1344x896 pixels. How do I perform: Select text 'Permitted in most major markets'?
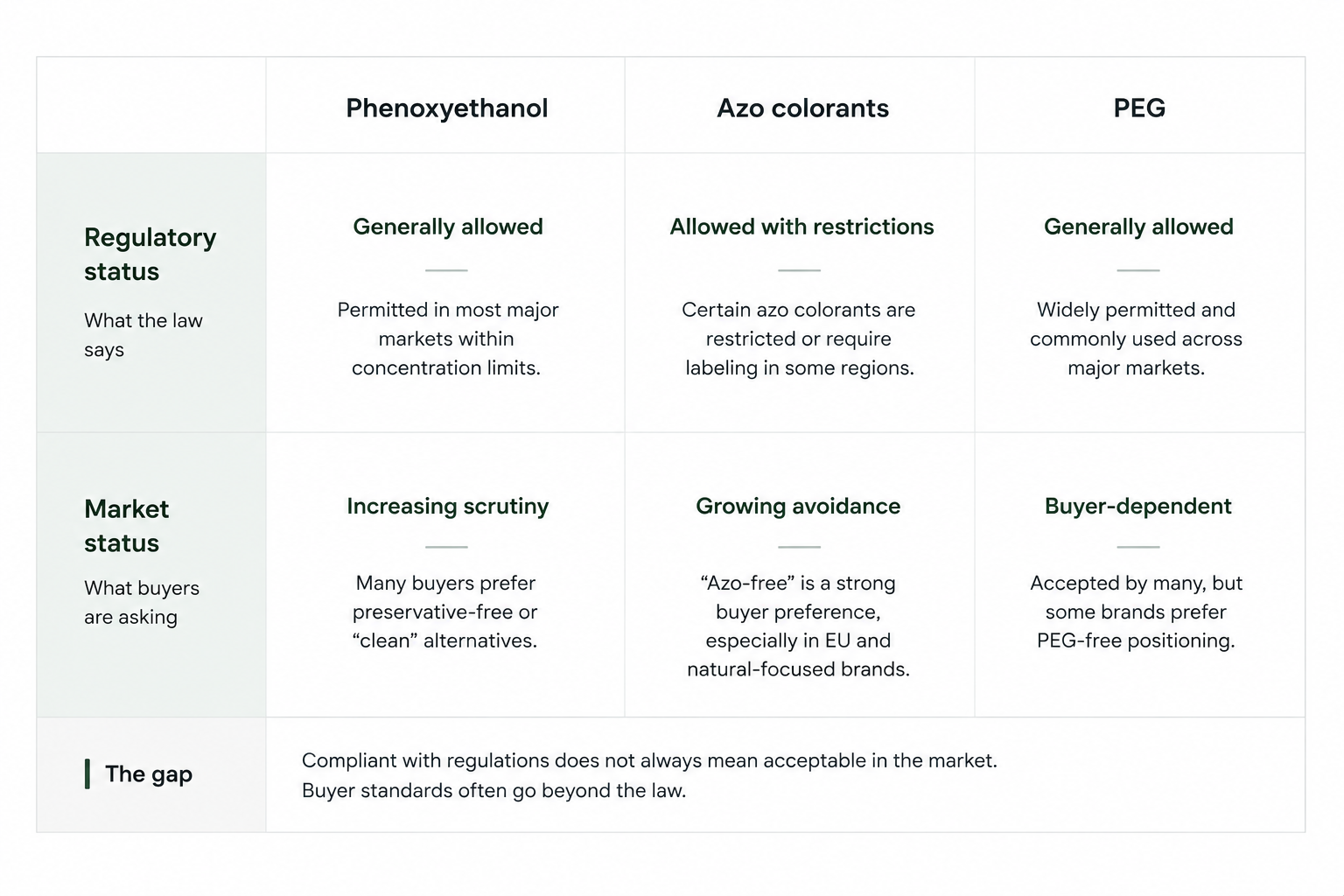click(x=447, y=324)
